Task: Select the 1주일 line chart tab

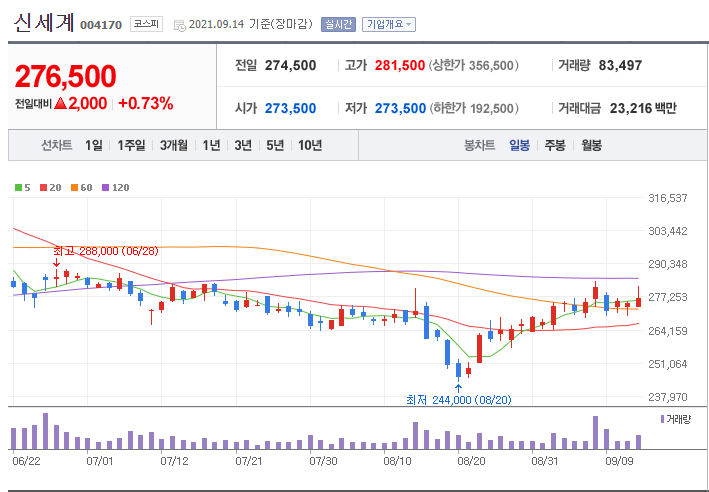Action: point(131,145)
